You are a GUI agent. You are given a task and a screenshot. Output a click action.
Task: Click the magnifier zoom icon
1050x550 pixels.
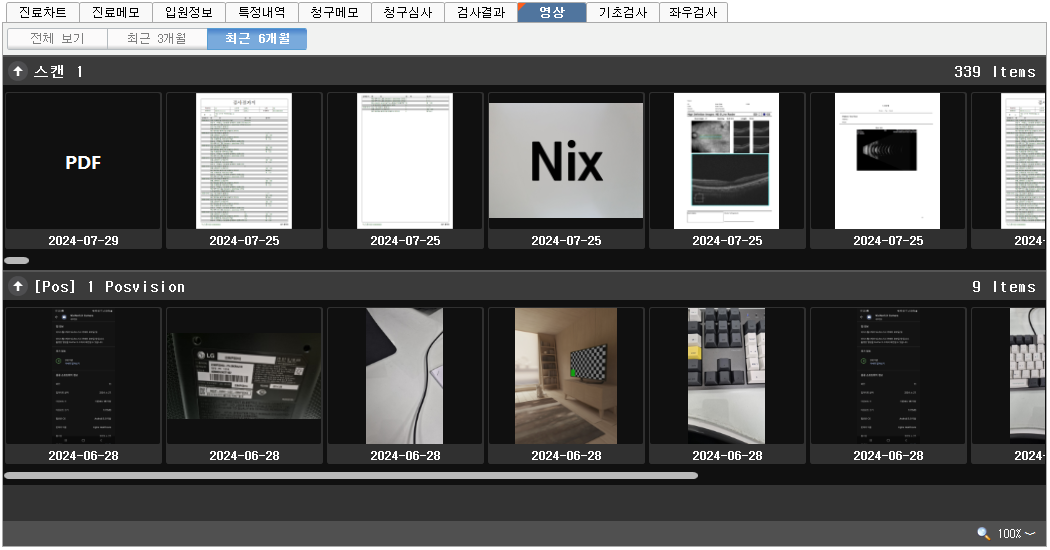click(x=983, y=534)
